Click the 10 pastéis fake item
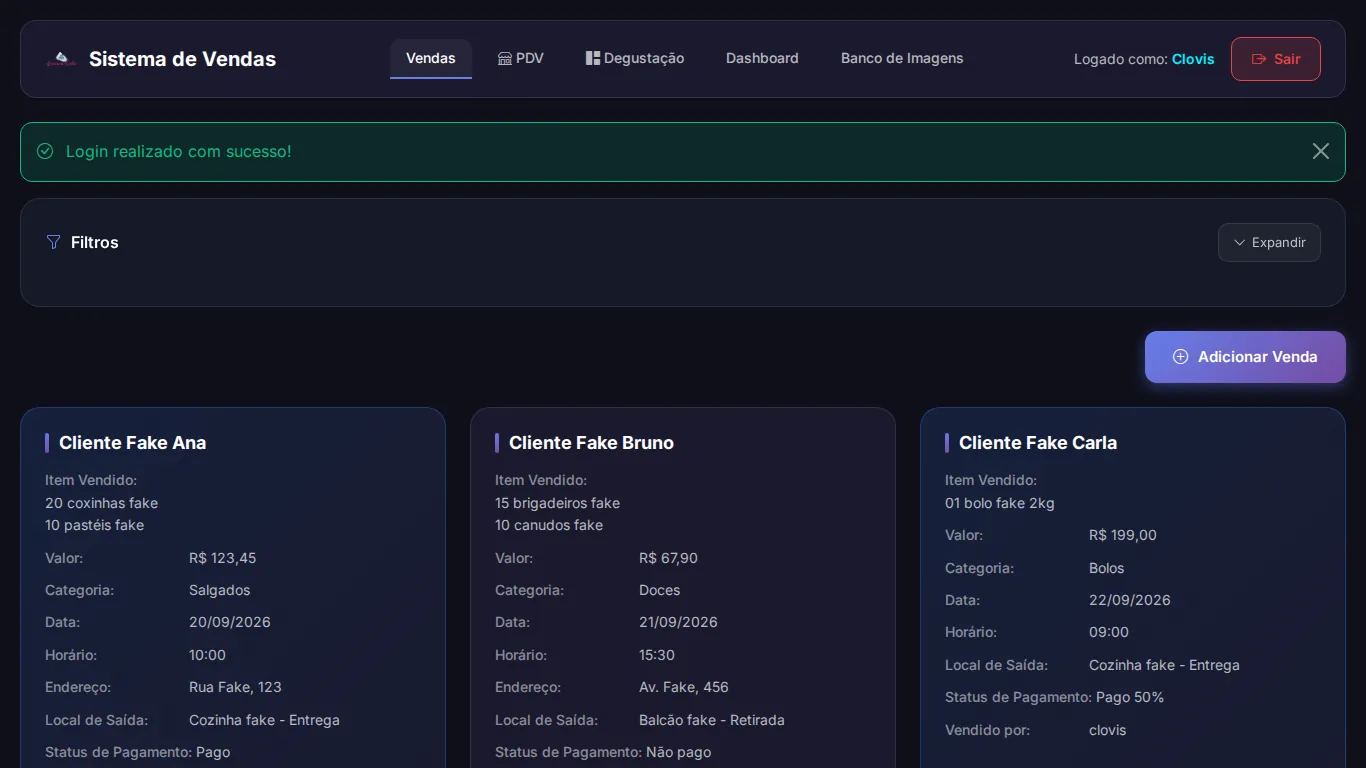The width and height of the screenshot is (1366, 768). pos(94,525)
